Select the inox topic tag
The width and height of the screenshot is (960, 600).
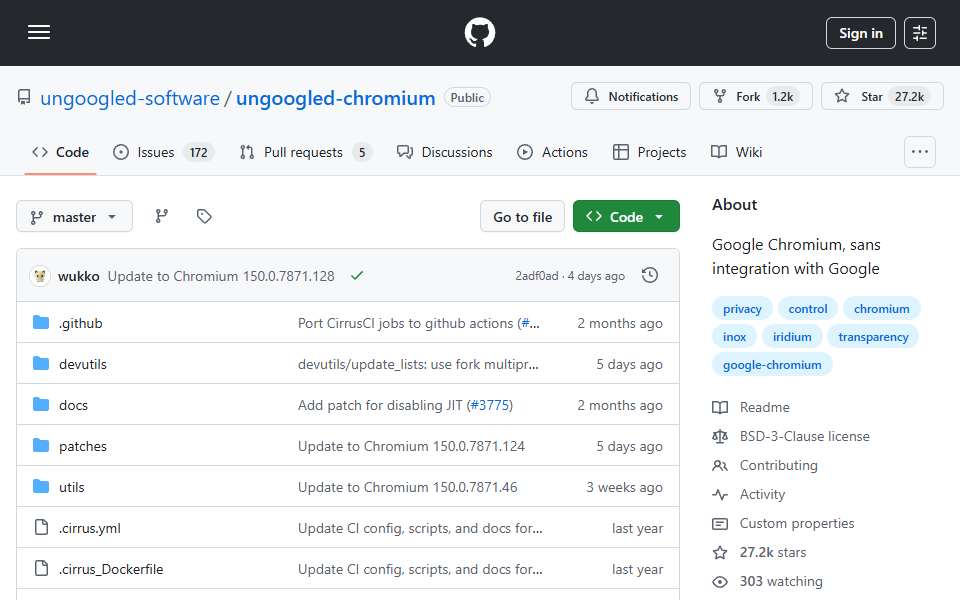coord(734,337)
